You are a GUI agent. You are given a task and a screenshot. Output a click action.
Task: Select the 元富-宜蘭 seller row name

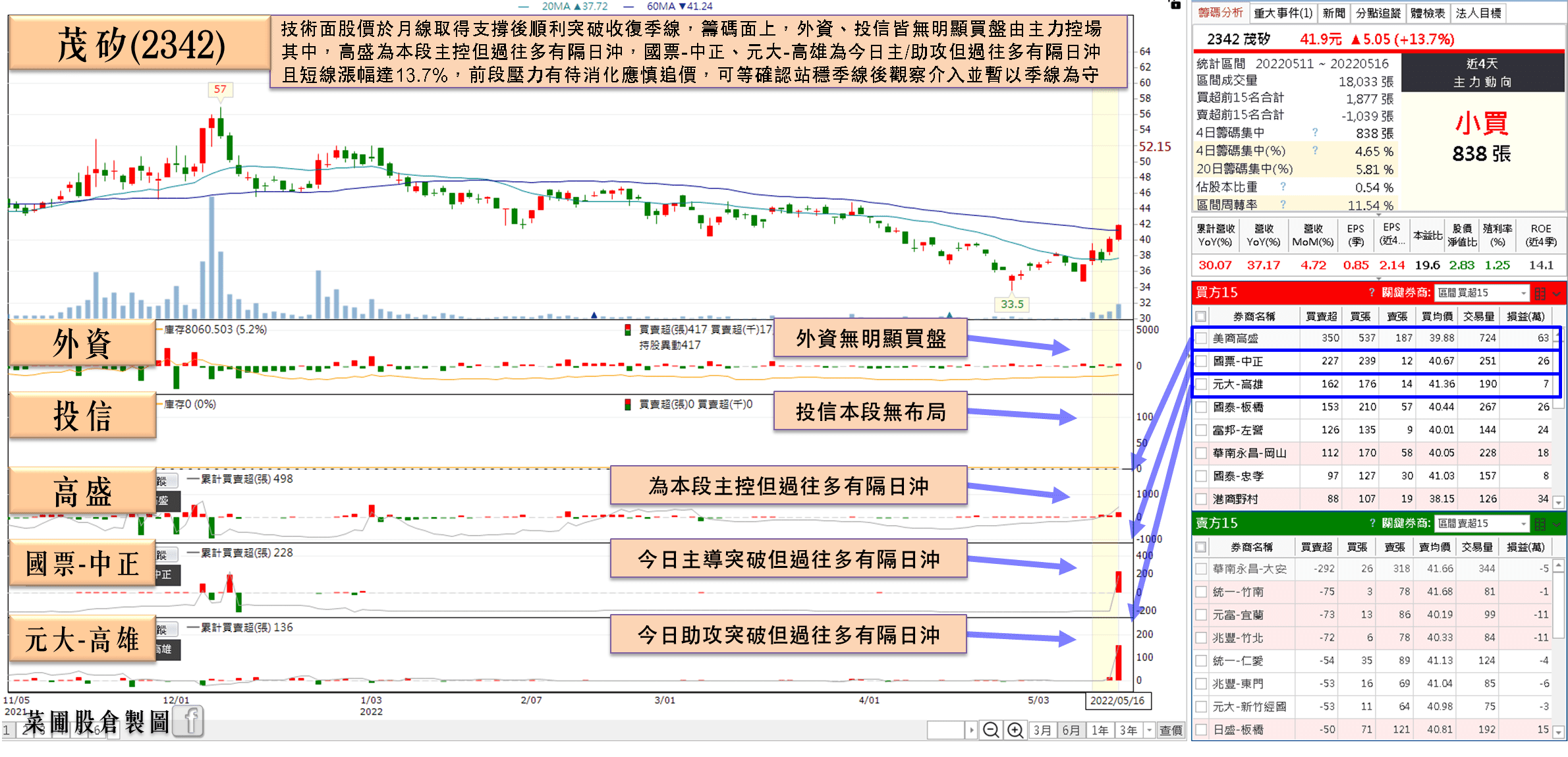(1238, 615)
